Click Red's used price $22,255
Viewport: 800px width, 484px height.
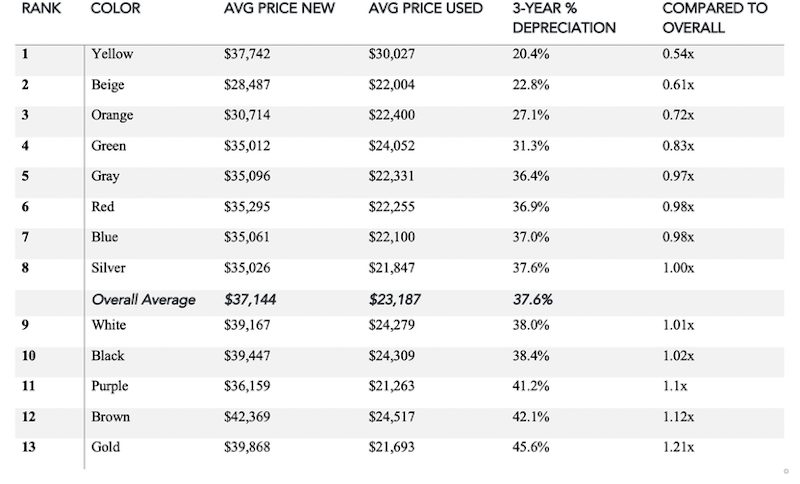coord(392,207)
